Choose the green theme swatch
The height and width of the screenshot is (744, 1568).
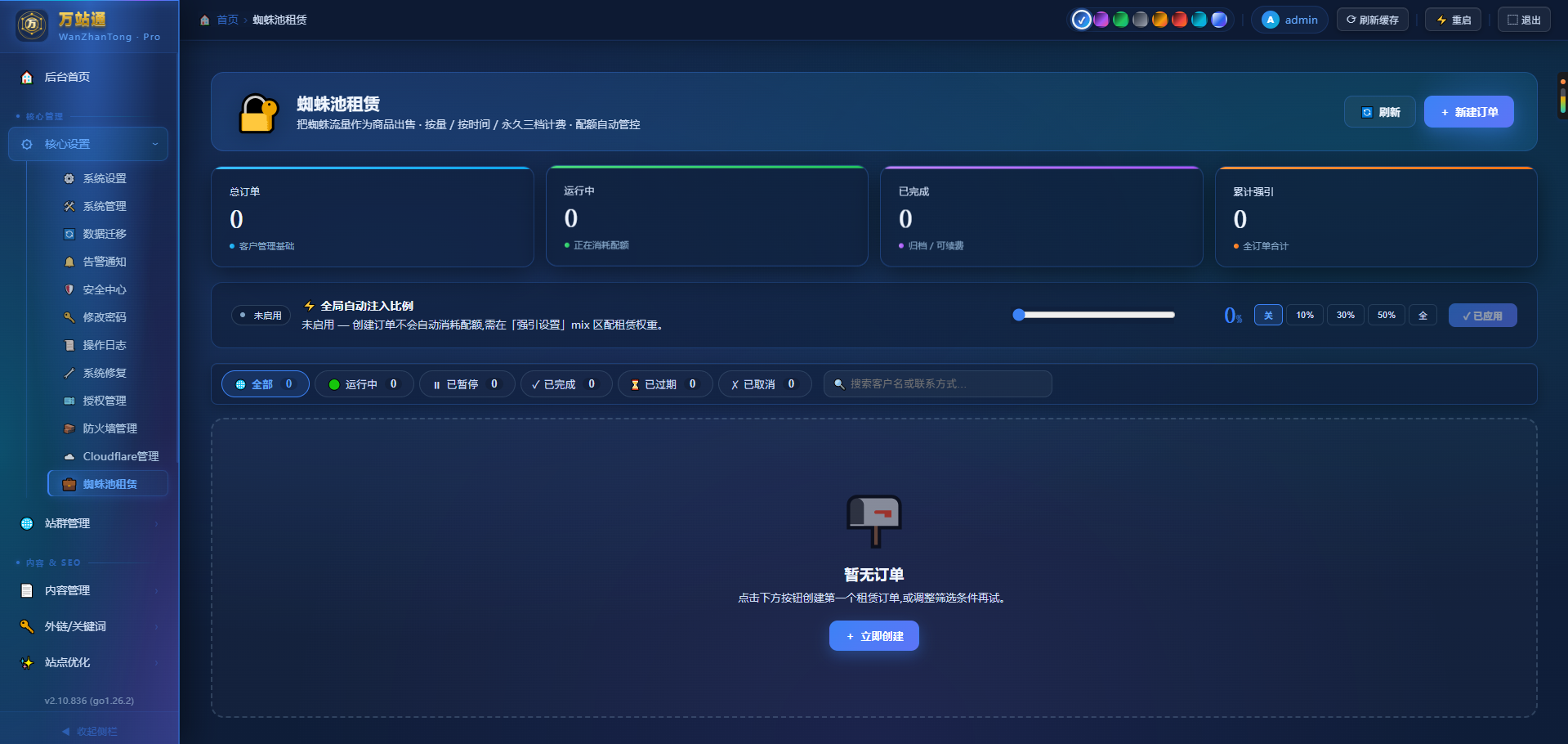click(x=1120, y=20)
